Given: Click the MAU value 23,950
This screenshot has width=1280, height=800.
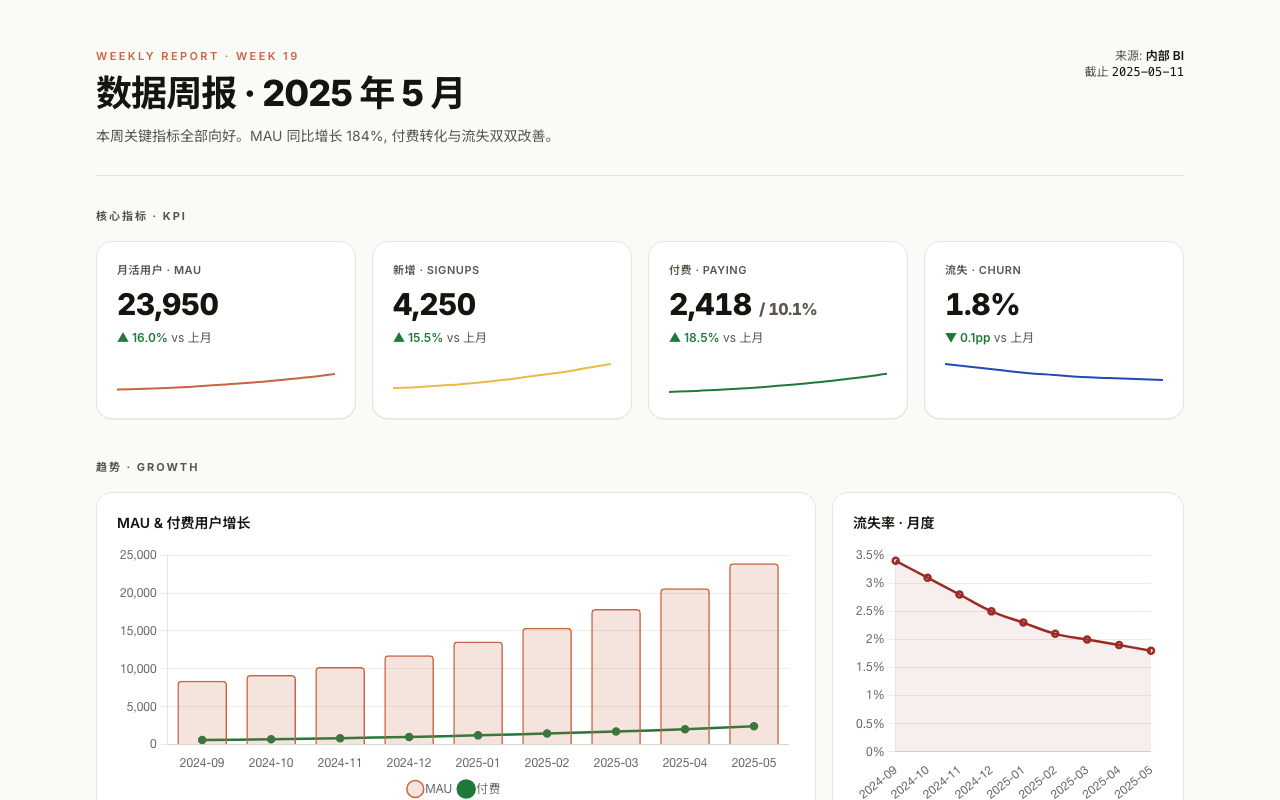Looking at the screenshot, I should 168,304.
